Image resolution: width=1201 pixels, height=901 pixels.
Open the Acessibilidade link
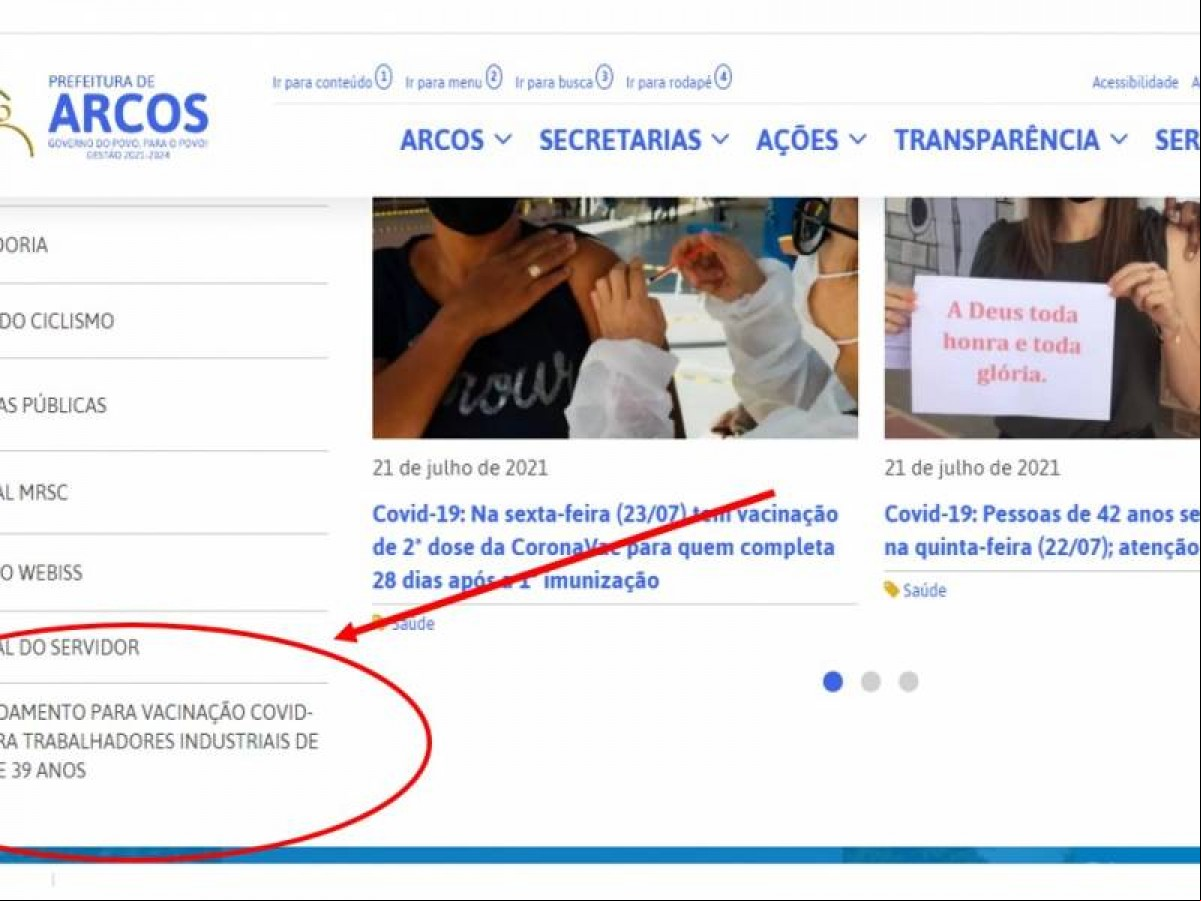pyautogui.click(x=1135, y=83)
